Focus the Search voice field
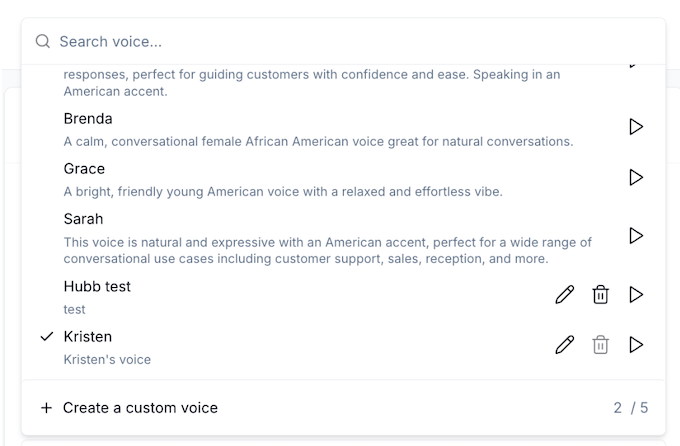Viewport: 680px width, 446px height. pyautogui.click(x=343, y=42)
